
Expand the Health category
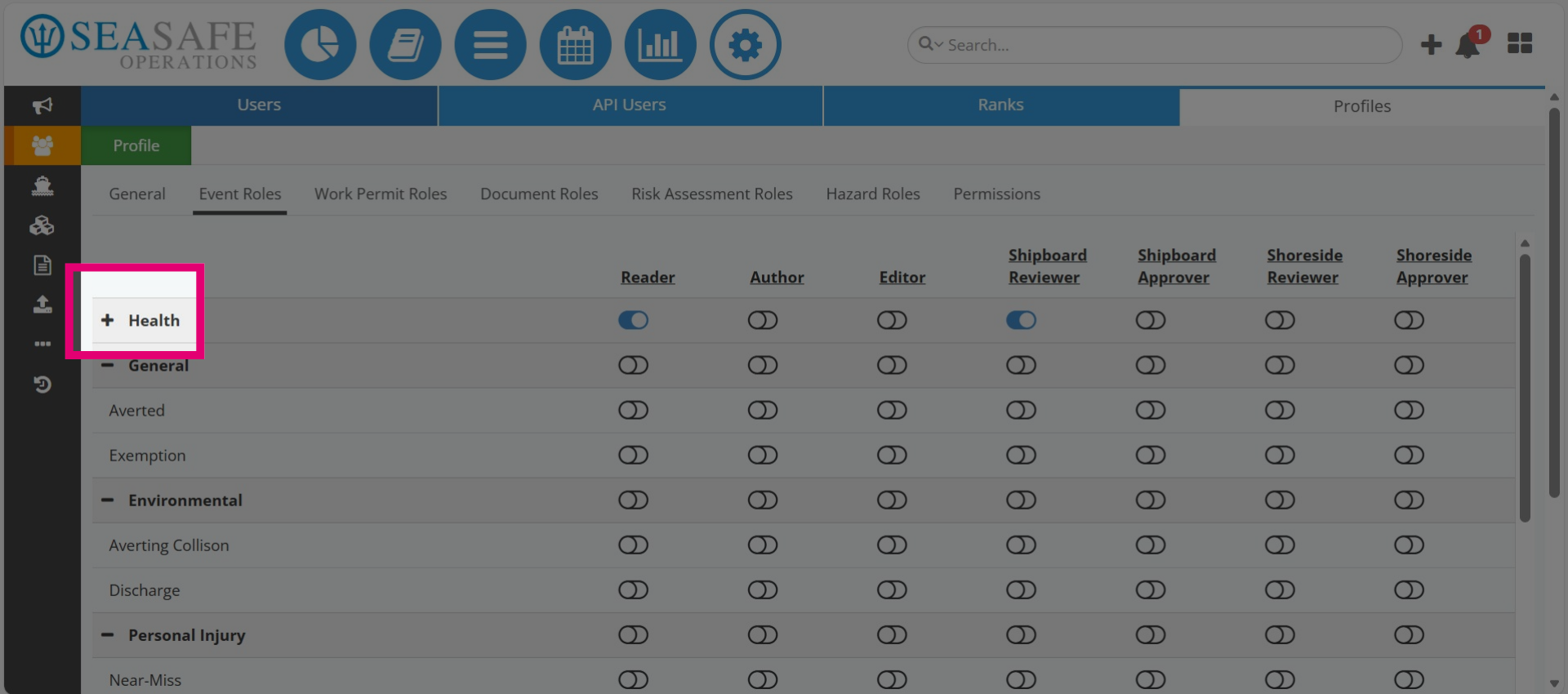107,320
